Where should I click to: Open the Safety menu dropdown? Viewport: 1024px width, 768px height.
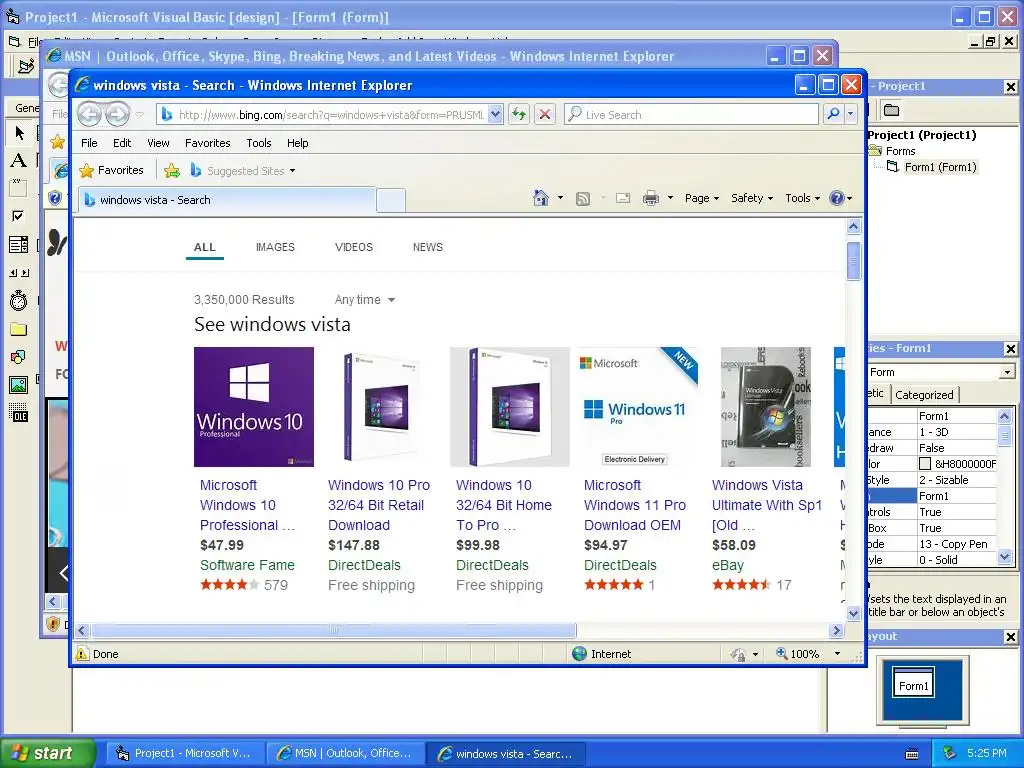point(752,198)
